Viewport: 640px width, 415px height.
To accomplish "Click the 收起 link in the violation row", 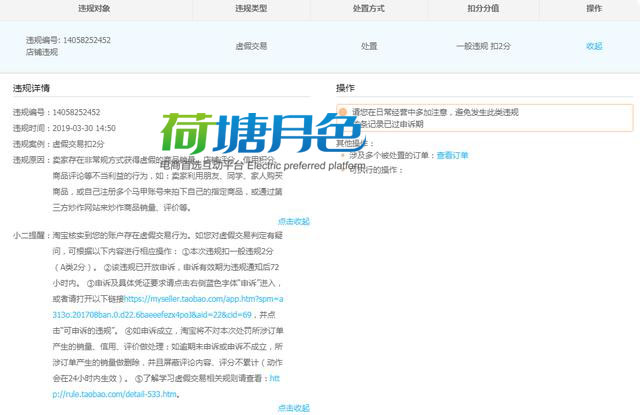I will point(594,46).
